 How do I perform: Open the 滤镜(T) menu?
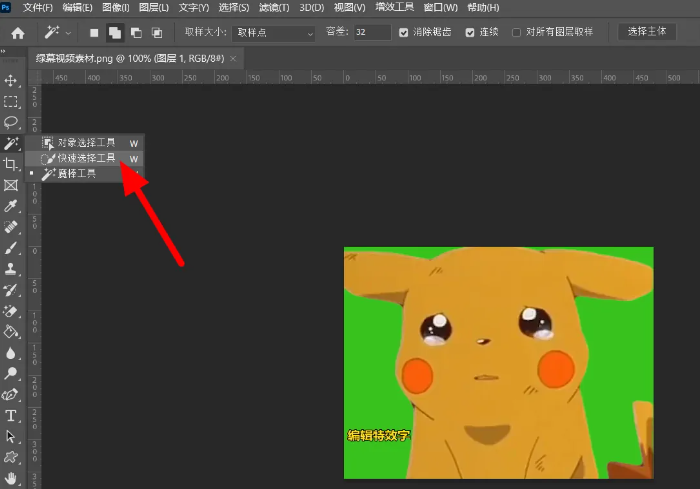pyautogui.click(x=272, y=7)
